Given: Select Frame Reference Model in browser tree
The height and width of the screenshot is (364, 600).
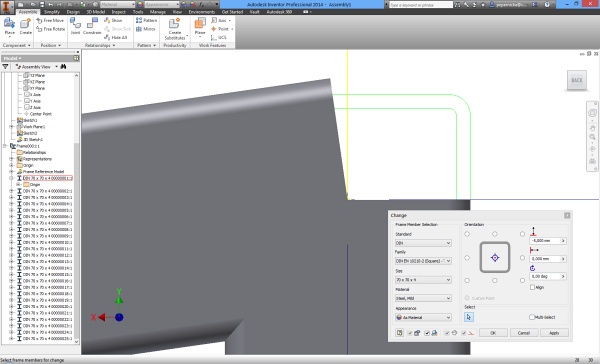Looking at the screenshot, I should [x=43, y=171].
